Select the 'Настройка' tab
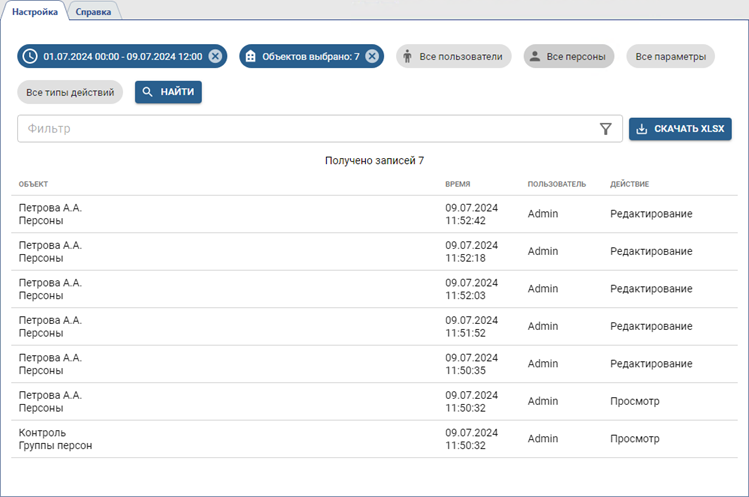Viewport: 749px width, 497px height. tap(34, 11)
